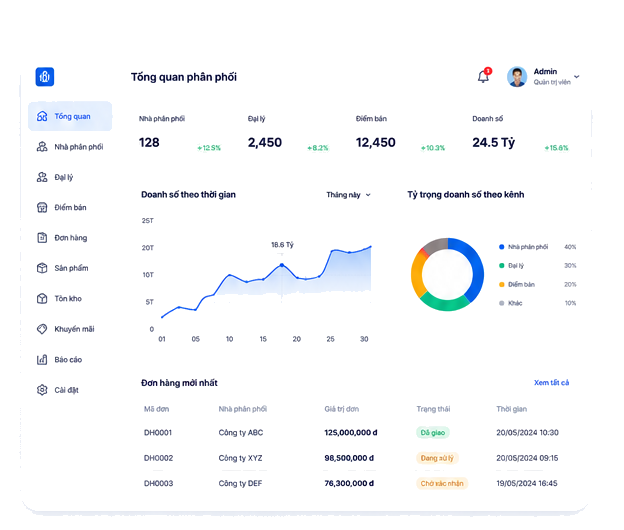Screen dimensions: 624x530
Task: Click the +15.6% growth indicator
Action: tap(557, 148)
